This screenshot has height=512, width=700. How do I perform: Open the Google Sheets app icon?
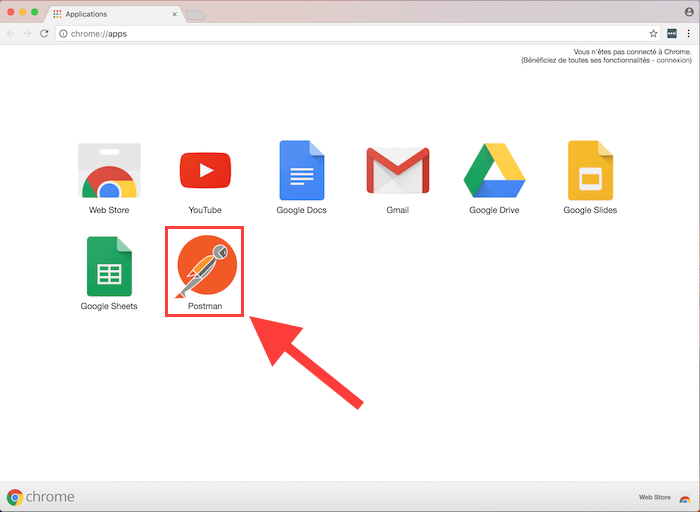[x=109, y=266]
